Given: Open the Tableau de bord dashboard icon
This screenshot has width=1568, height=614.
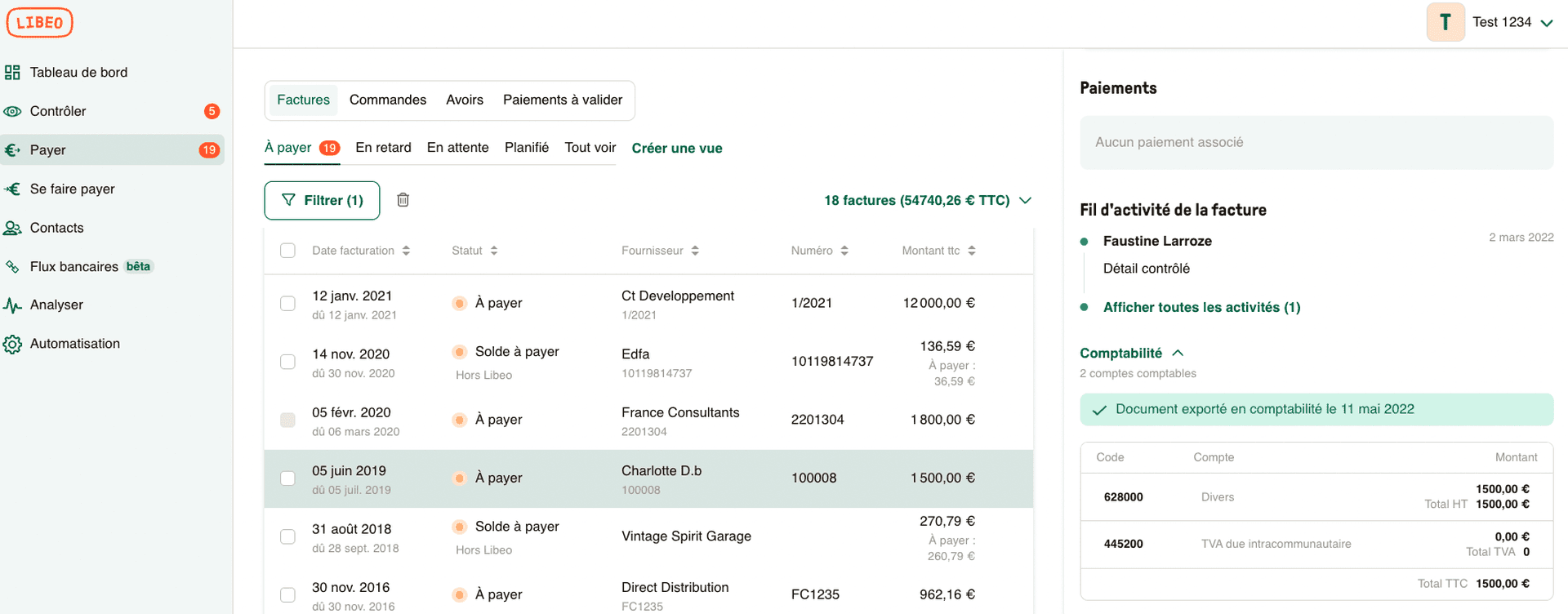Looking at the screenshot, I should pyautogui.click(x=12, y=73).
